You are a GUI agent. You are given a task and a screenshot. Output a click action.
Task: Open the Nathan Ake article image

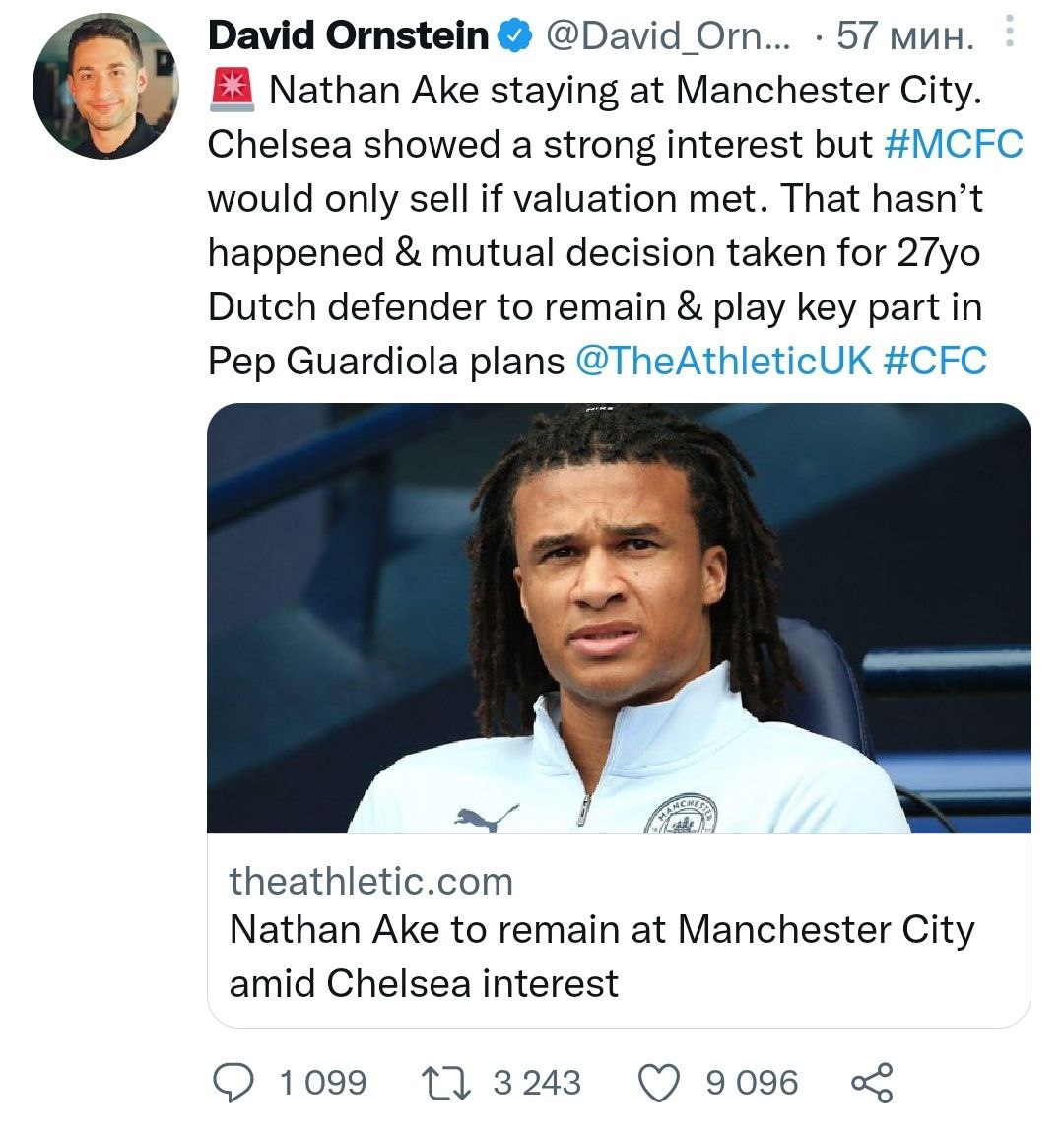click(619, 618)
